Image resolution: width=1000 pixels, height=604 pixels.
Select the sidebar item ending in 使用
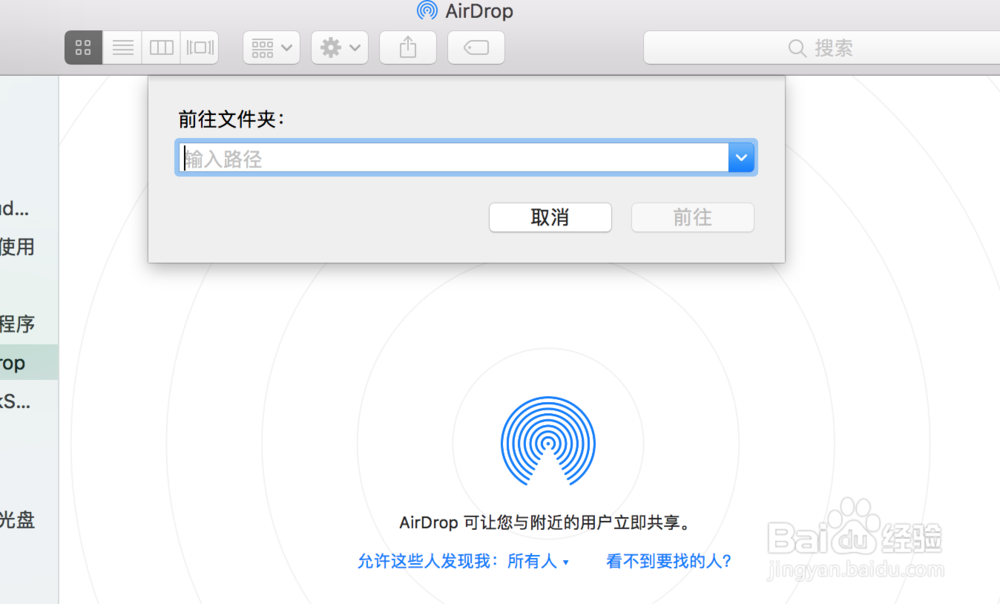pyautogui.click(x=29, y=247)
